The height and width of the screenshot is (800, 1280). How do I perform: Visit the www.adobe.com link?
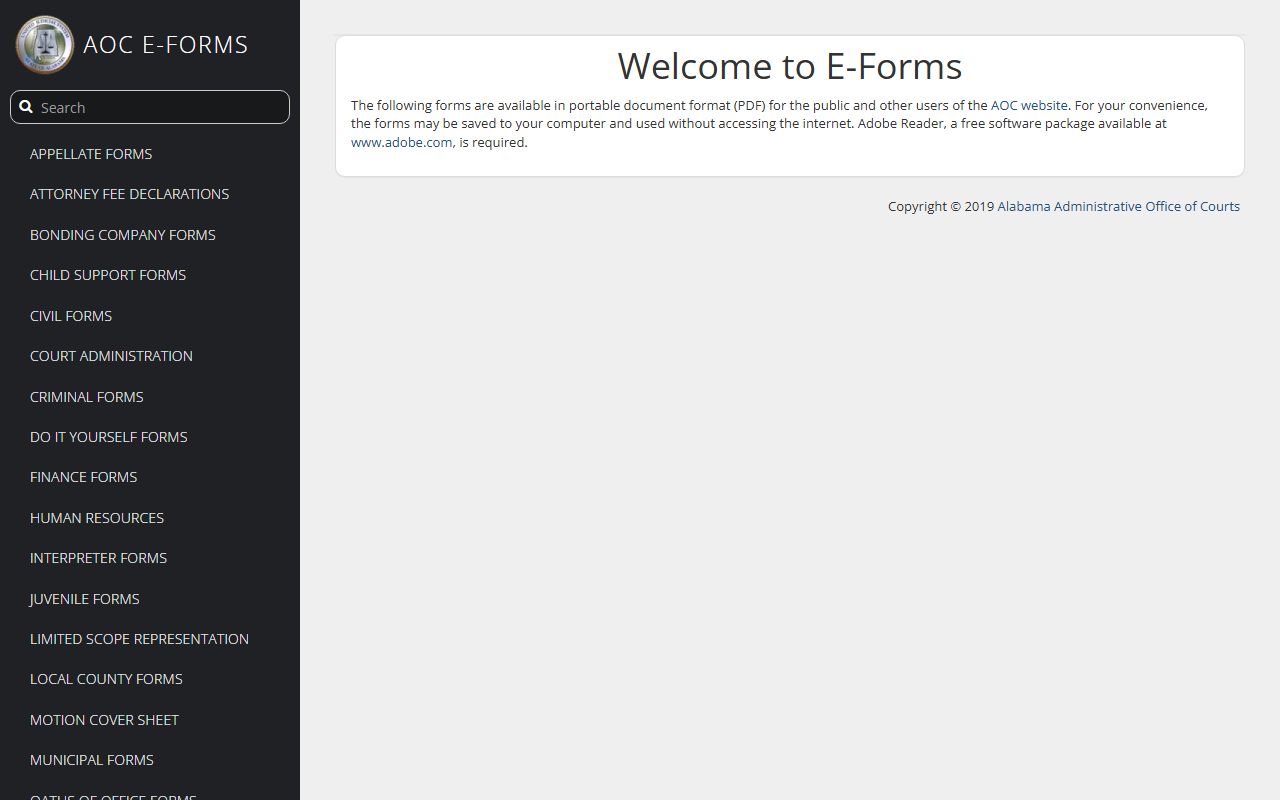coord(401,142)
